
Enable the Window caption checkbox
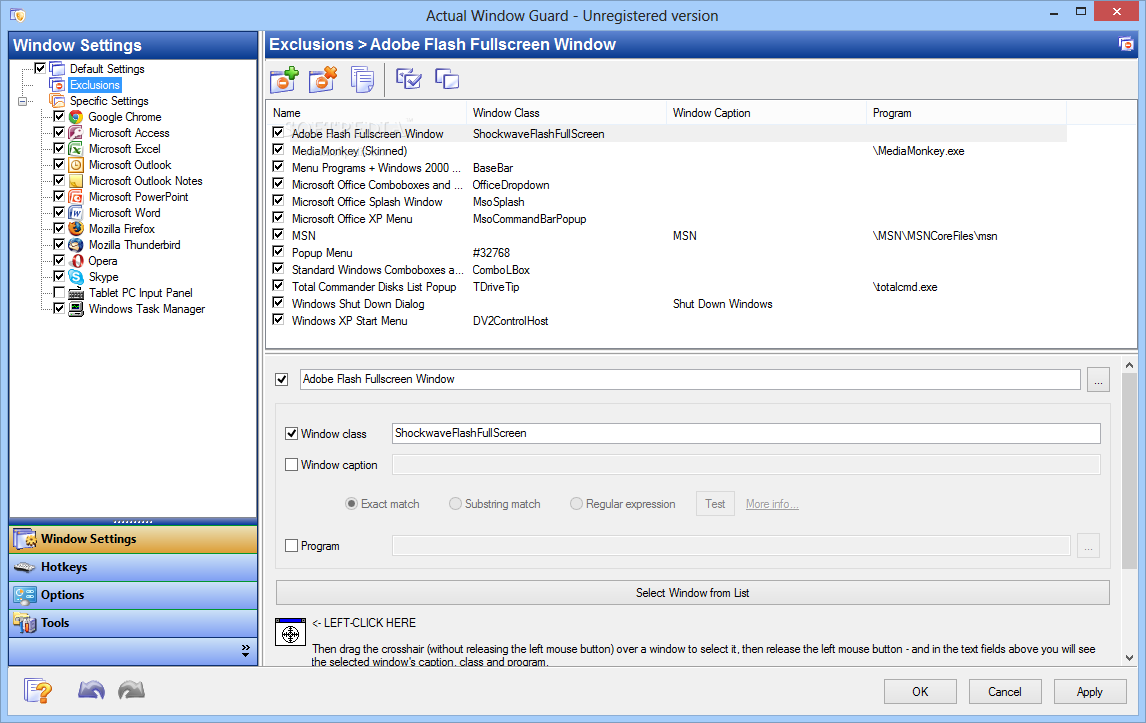292,465
